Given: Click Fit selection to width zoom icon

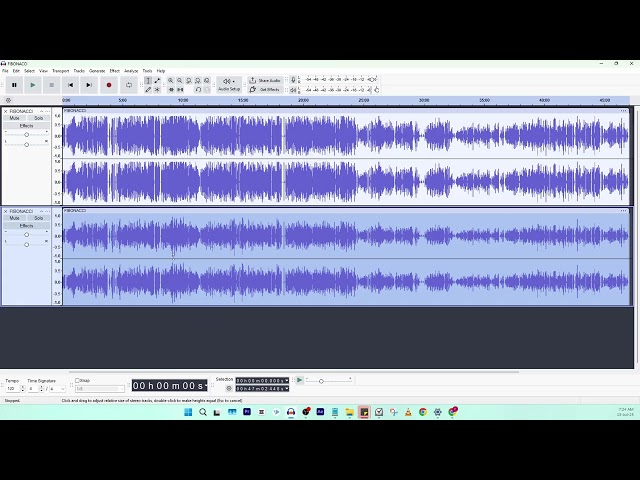Looking at the screenshot, I should pos(189,80).
